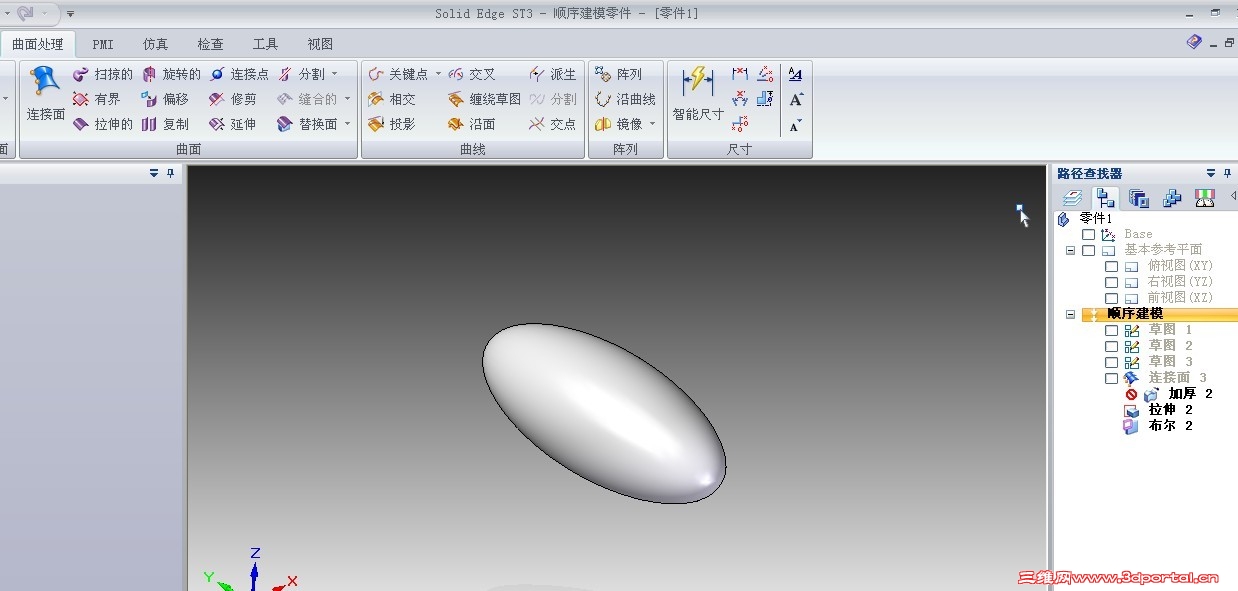Select the 复制 copy surface tool
Image resolution: width=1238 pixels, height=591 pixels.
tap(165, 124)
